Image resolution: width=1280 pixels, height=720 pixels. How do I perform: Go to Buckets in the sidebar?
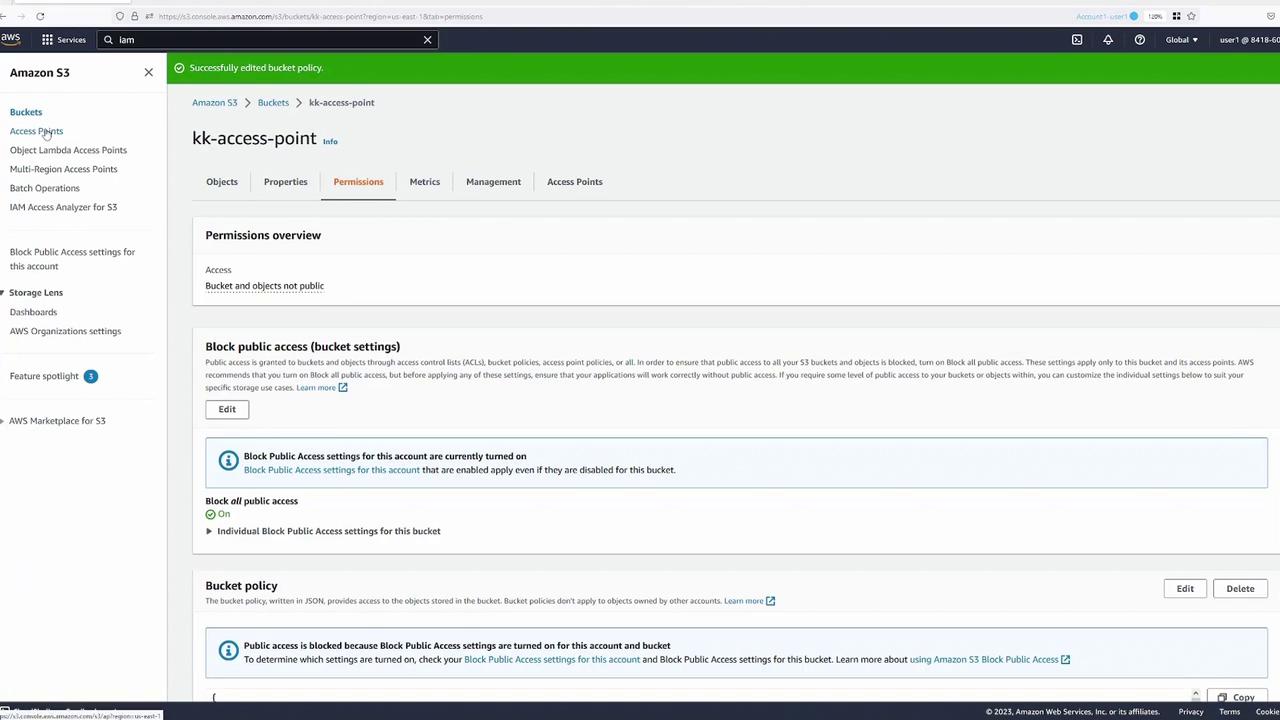point(26,112)
